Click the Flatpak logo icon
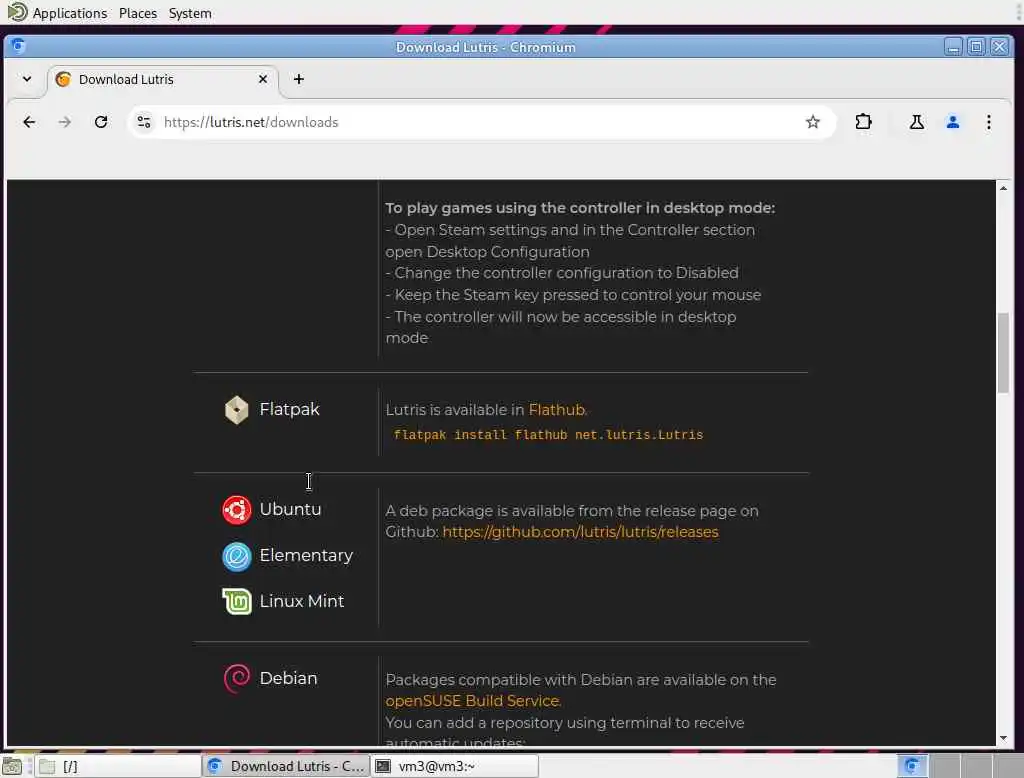 click(236, 410)
